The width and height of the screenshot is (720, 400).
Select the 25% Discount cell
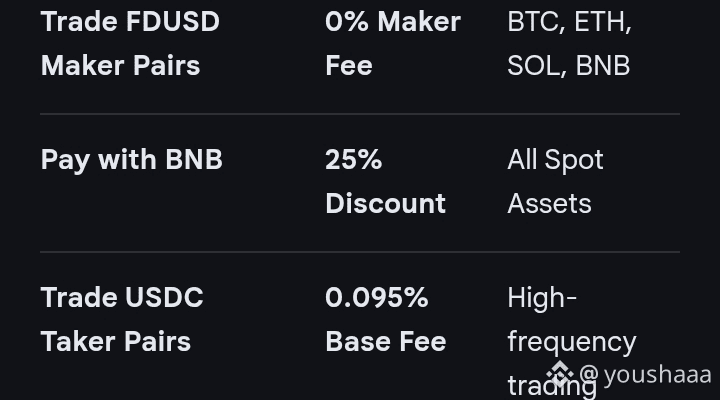coord(385,181)
